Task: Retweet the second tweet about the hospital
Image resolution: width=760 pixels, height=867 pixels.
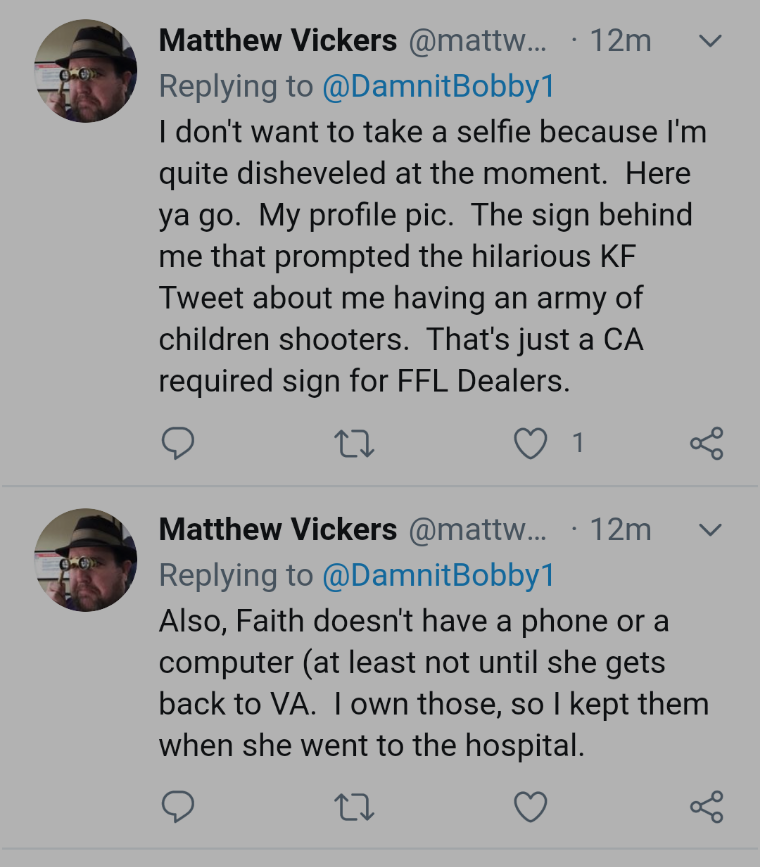Action: pyautogui.click(x=355, y=808)
